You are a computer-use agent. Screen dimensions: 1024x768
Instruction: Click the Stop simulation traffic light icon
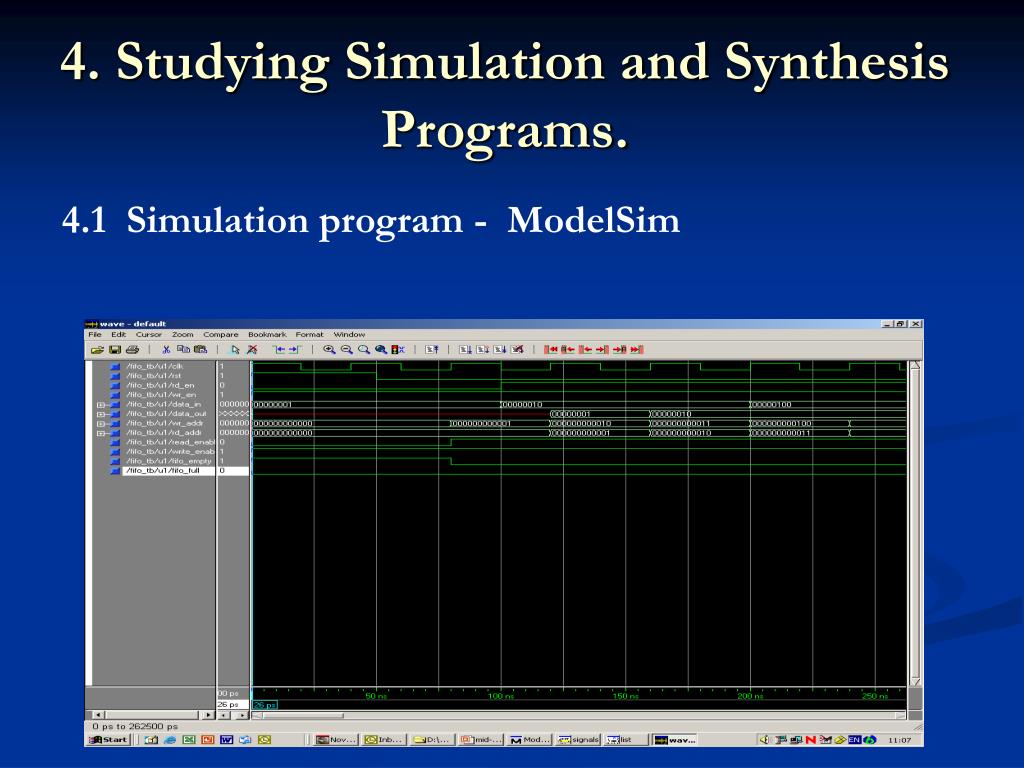(x=398, y=349)
